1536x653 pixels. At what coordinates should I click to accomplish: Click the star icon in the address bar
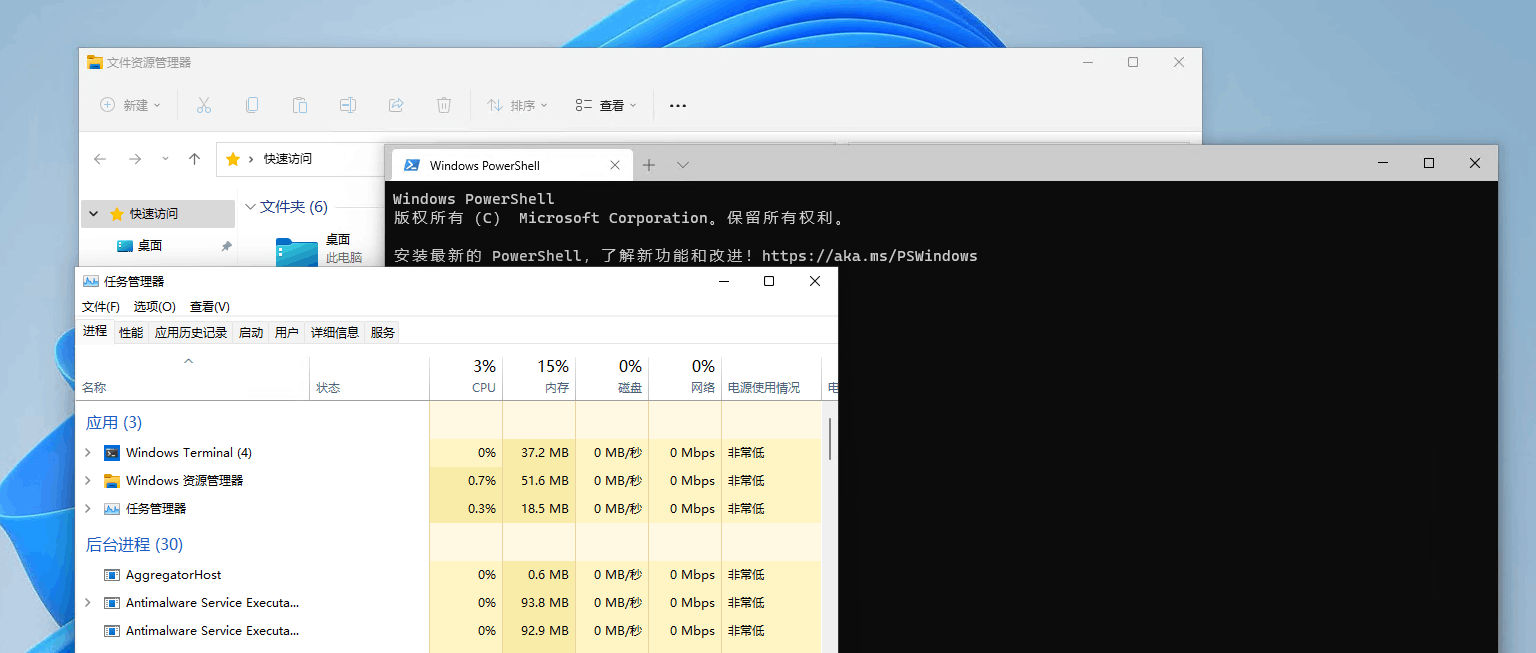(x=233, y=159)
